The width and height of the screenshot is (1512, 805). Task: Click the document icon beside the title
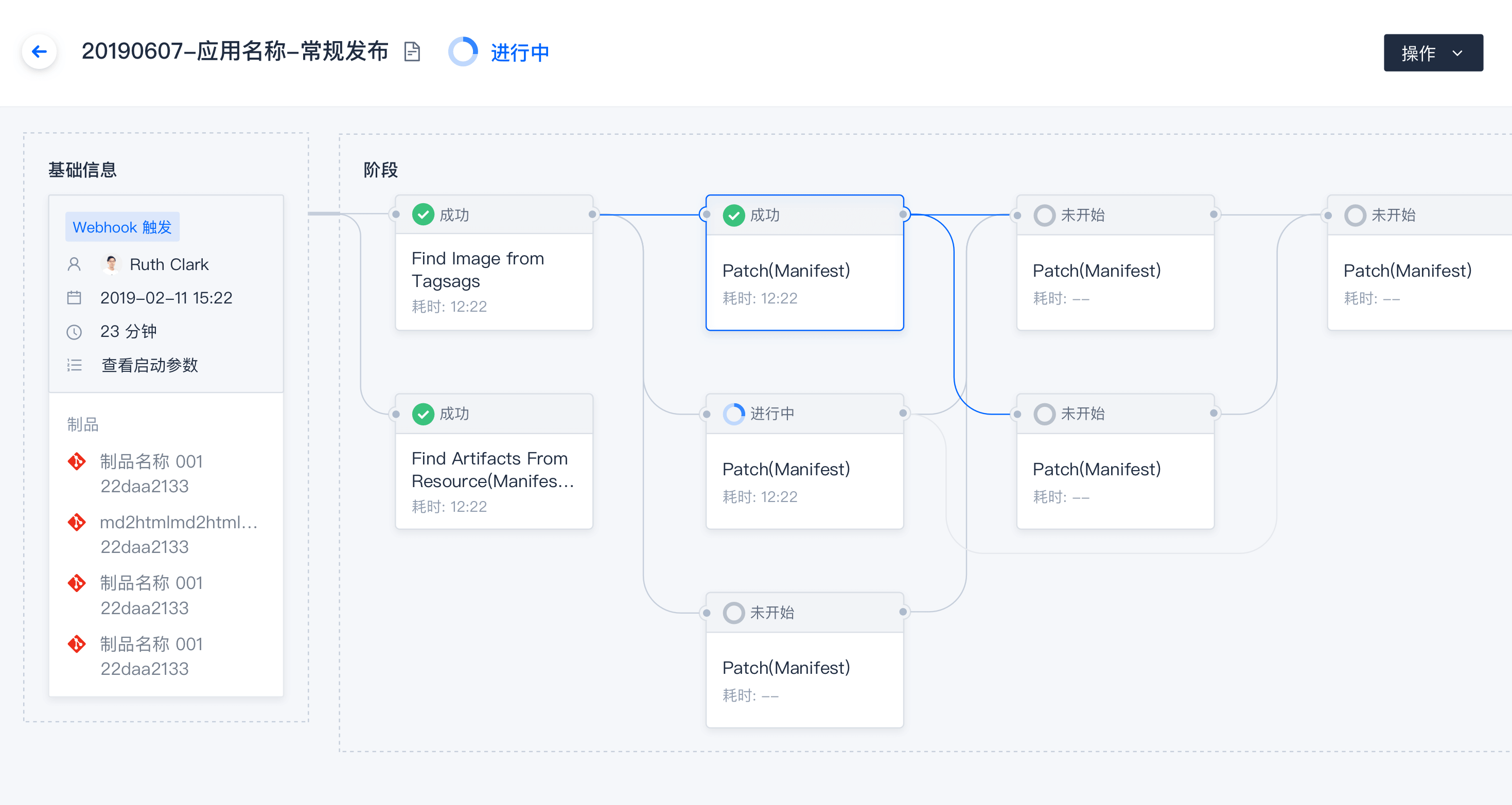pos(412,51)
